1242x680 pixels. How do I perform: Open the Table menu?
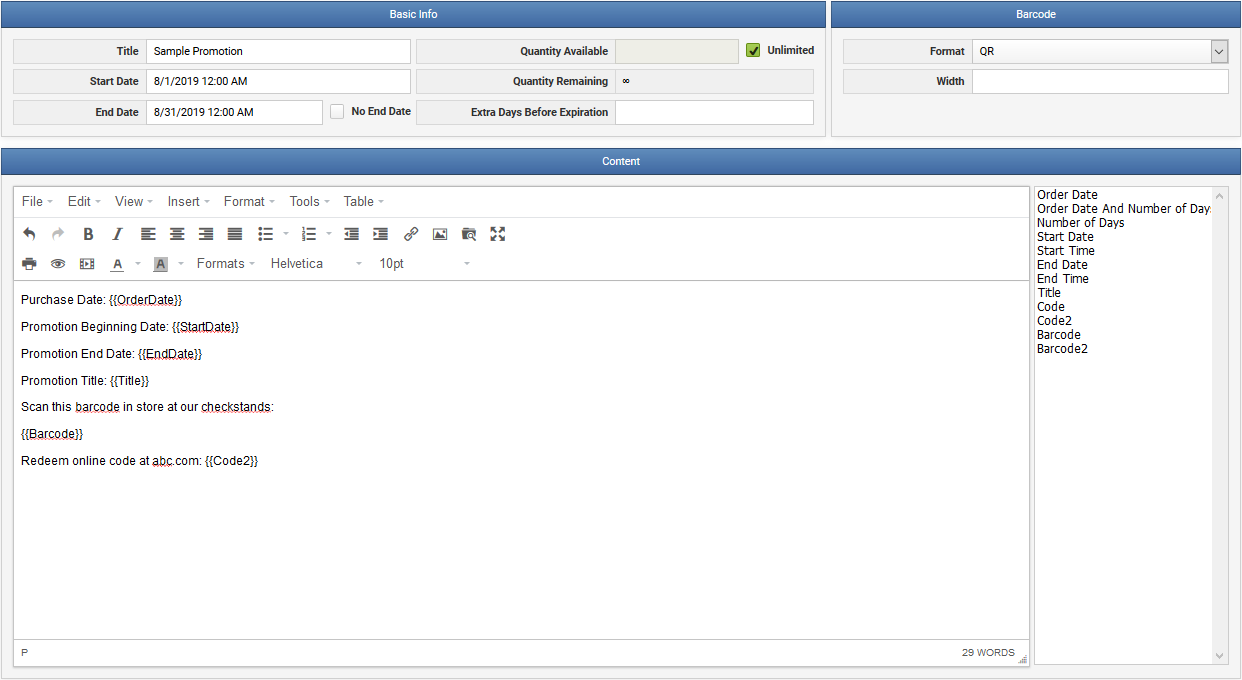(x=363, y=201)
